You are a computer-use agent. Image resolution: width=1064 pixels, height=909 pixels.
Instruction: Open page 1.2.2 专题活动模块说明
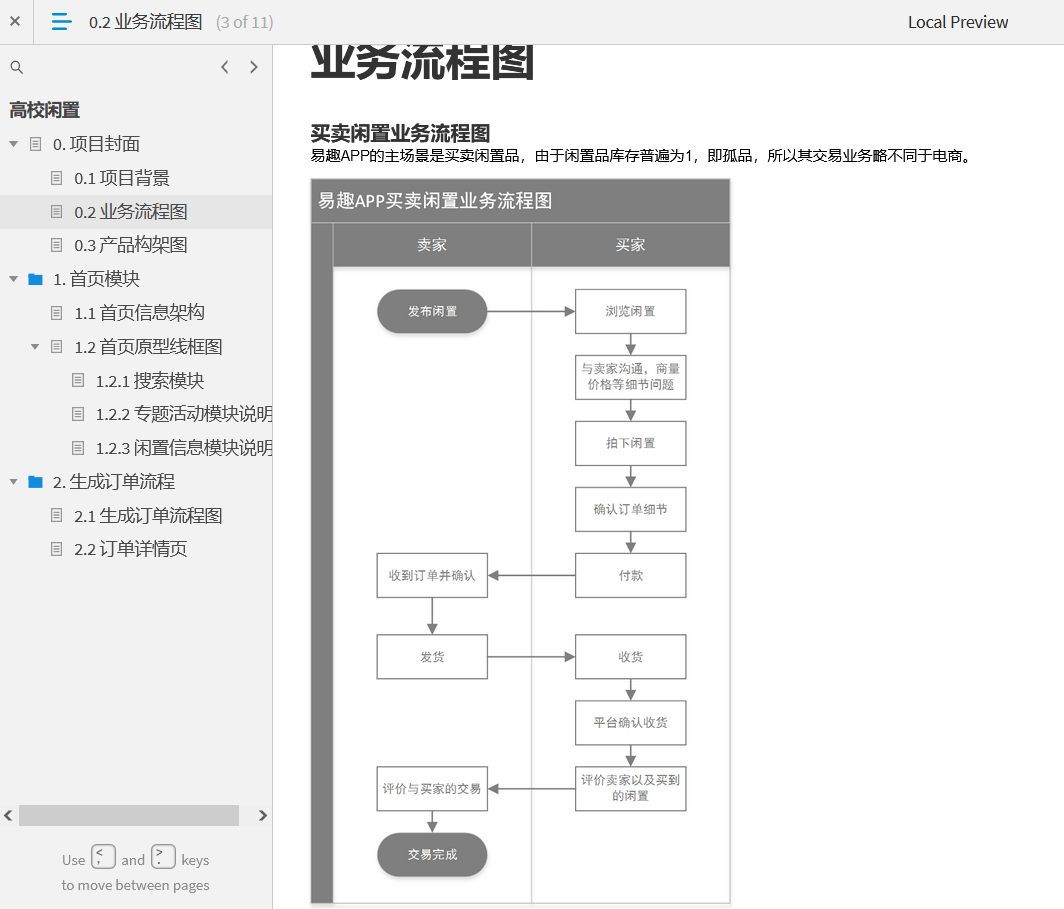point(184,414)
